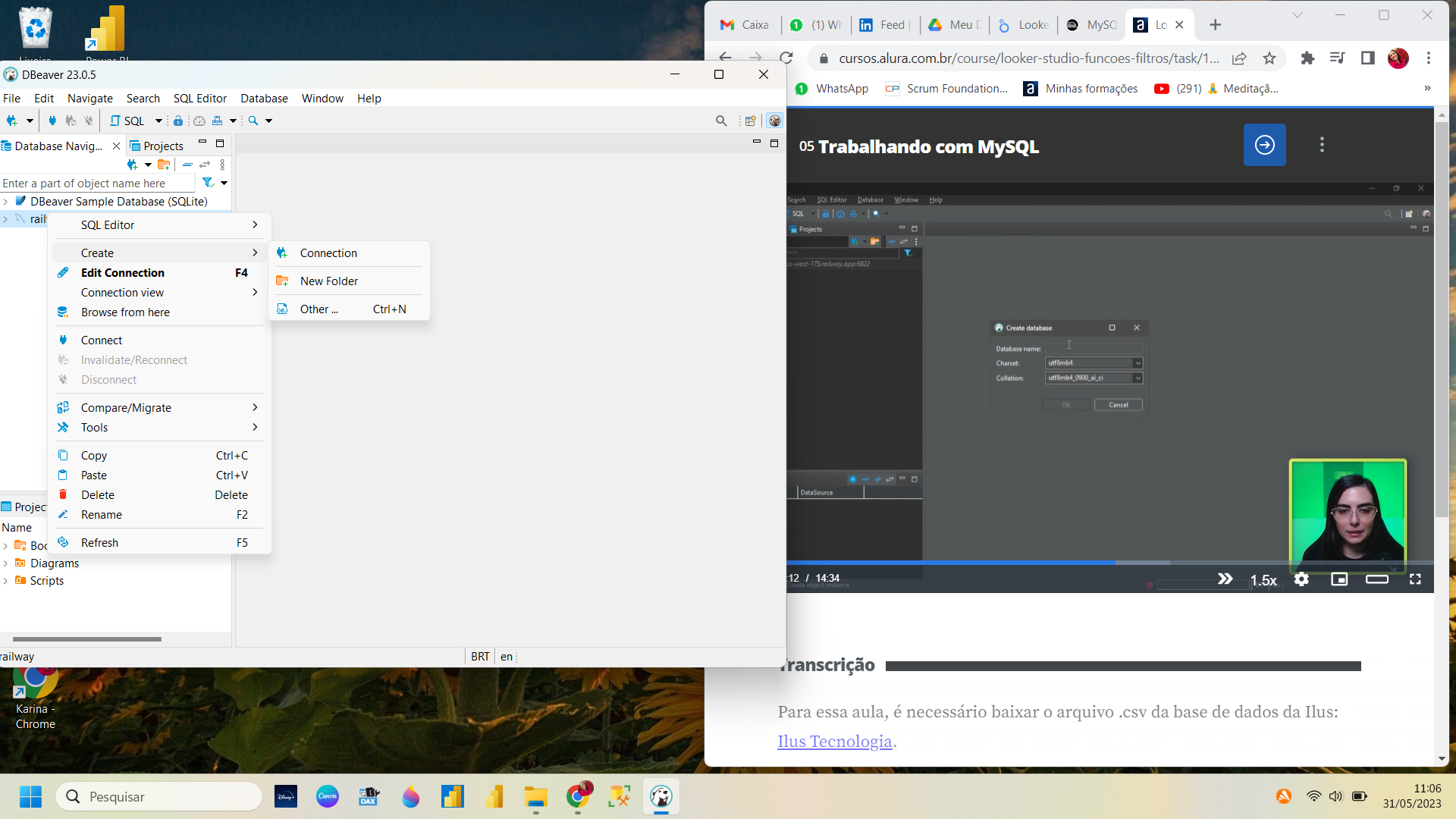The width and height of the screenshot is (1456, 819).
Task: Click the Filter/Search icon in navigator
Action: [x=209, y=183]
